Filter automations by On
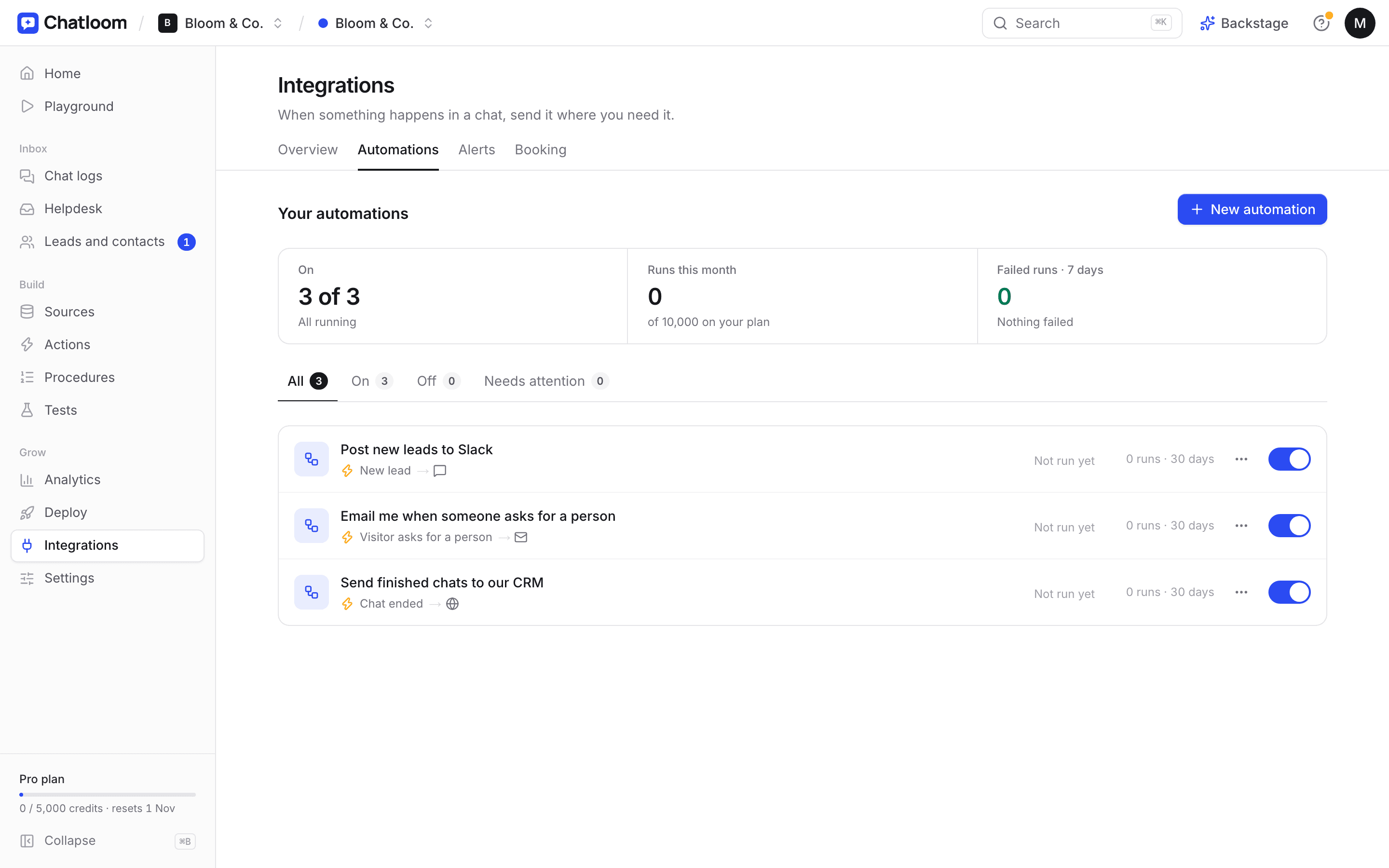Image resolution: width=1389 pixels, height=868 pixels. [372, 381]
